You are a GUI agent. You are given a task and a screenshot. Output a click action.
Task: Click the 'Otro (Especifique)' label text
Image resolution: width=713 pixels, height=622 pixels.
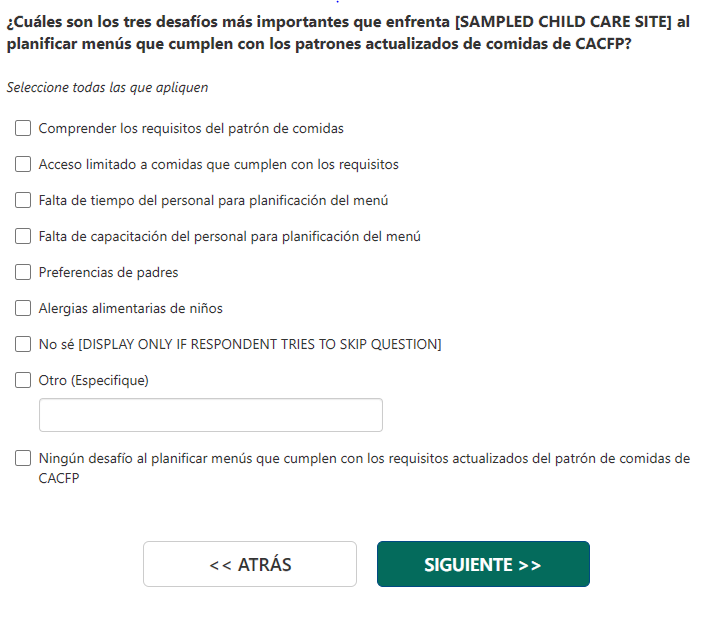coord(93,380)
